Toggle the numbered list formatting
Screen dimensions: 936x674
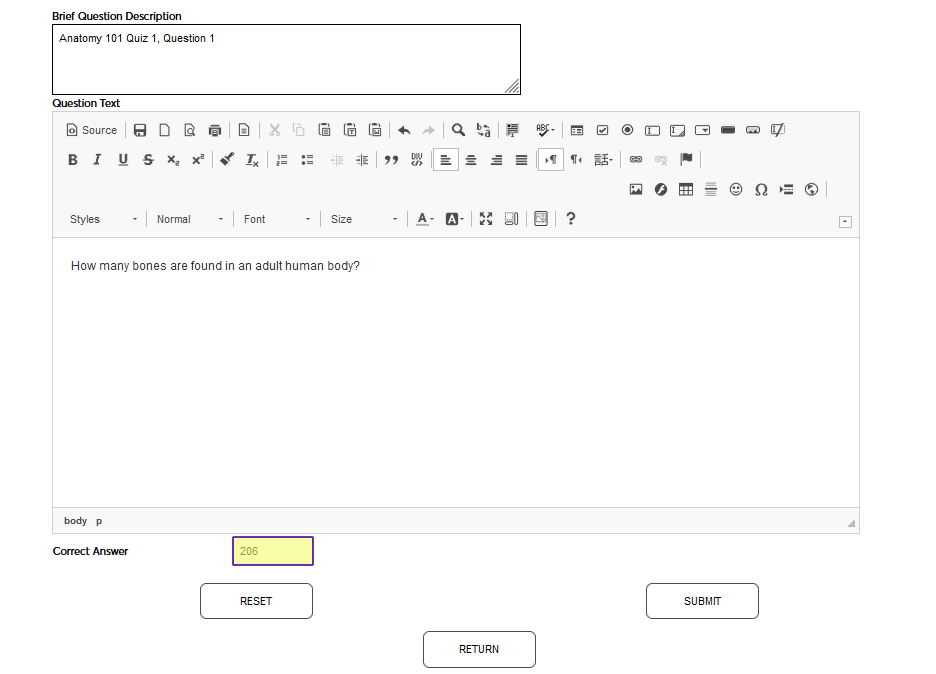282,159
